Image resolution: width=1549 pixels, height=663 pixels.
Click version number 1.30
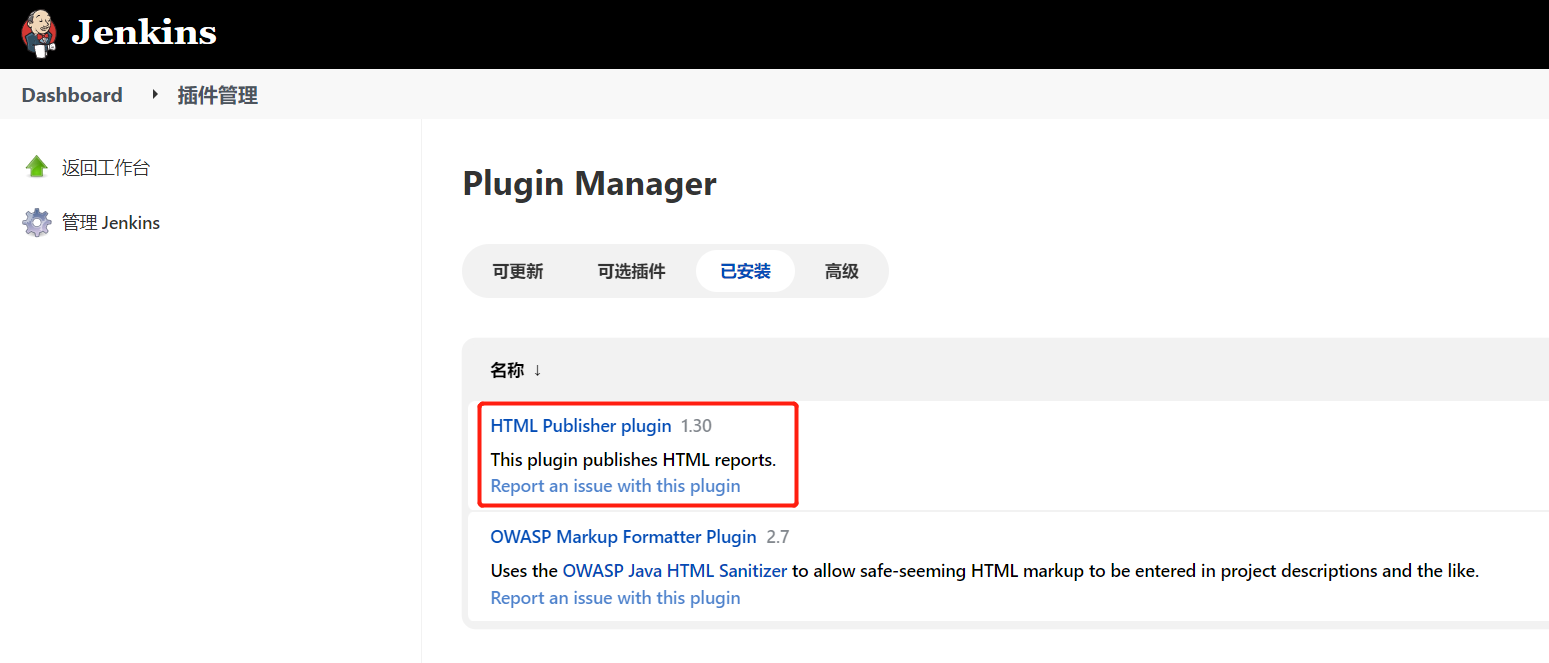click(x=696, y=426)
